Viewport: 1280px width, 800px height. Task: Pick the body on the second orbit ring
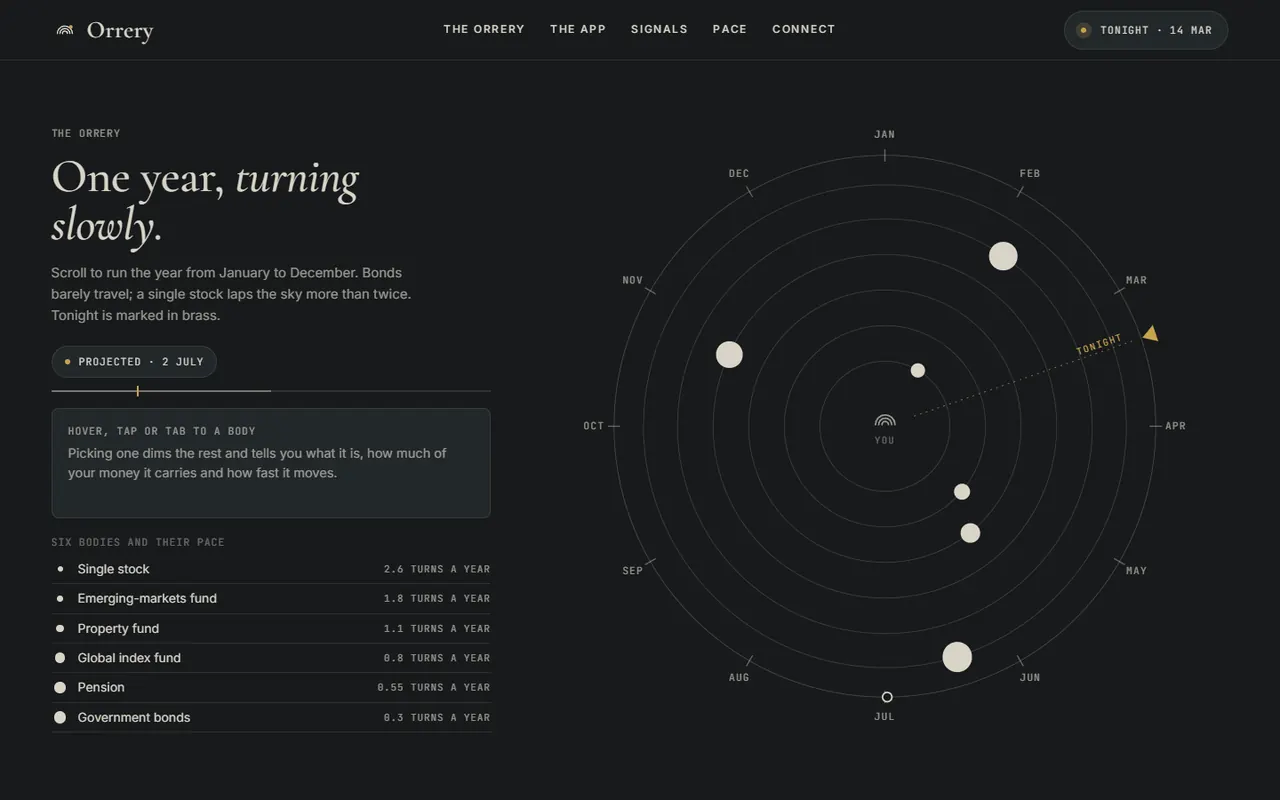pos(962,491)
